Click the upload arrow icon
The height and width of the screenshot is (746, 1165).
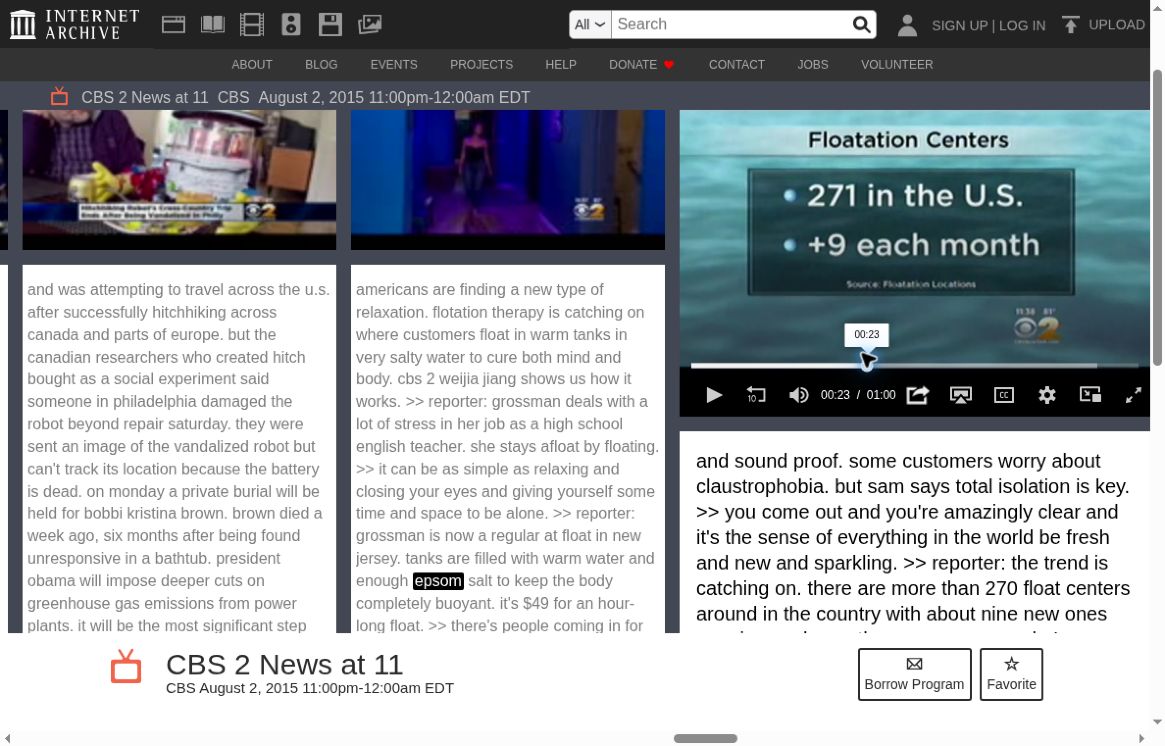click(x=1070, y=25)
